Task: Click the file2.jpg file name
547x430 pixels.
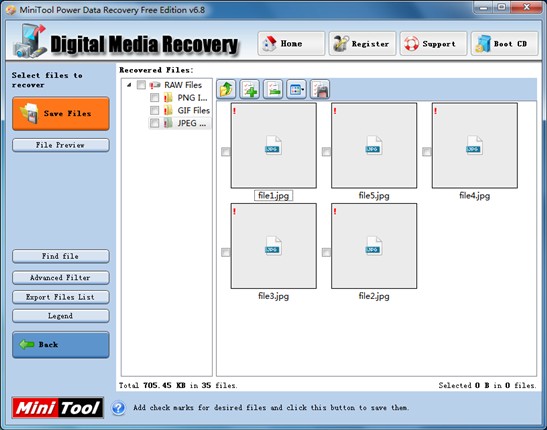Action: (x=374, y=296)
